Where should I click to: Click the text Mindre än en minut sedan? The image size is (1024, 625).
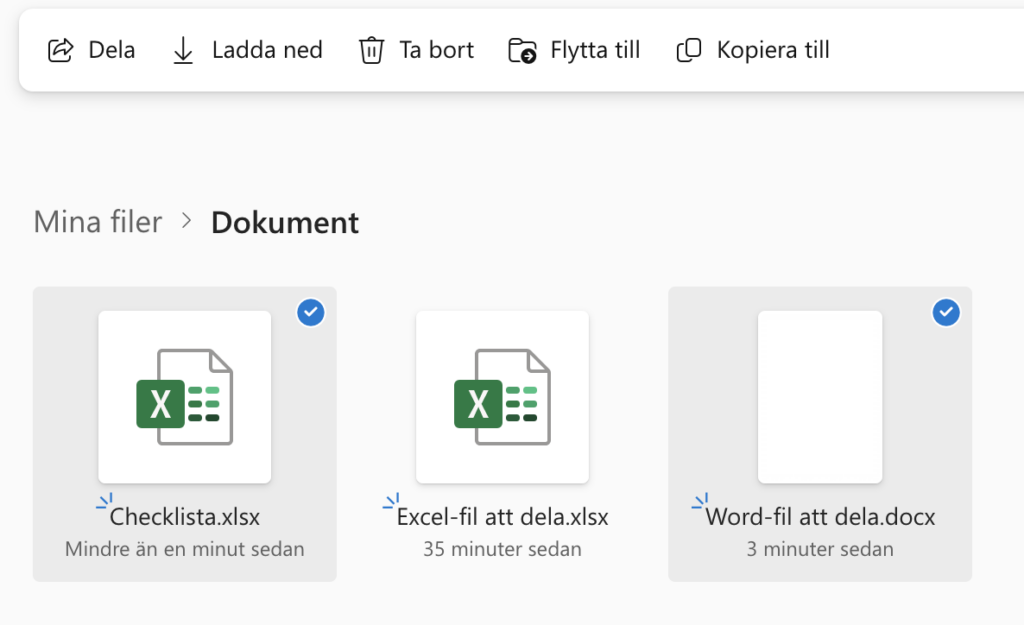click(185, 549)
